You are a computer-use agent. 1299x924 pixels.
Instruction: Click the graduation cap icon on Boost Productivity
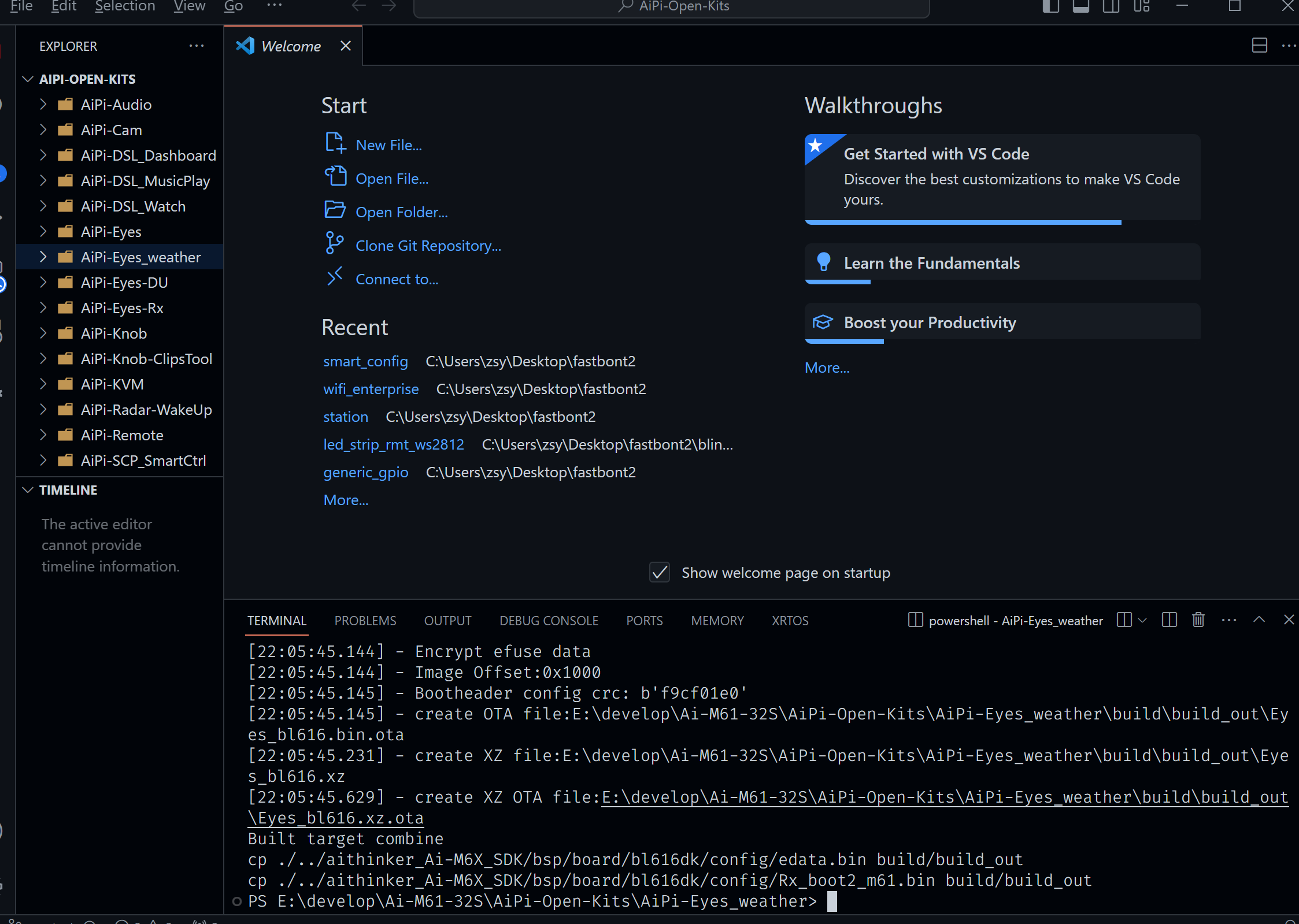click(823, 322)
